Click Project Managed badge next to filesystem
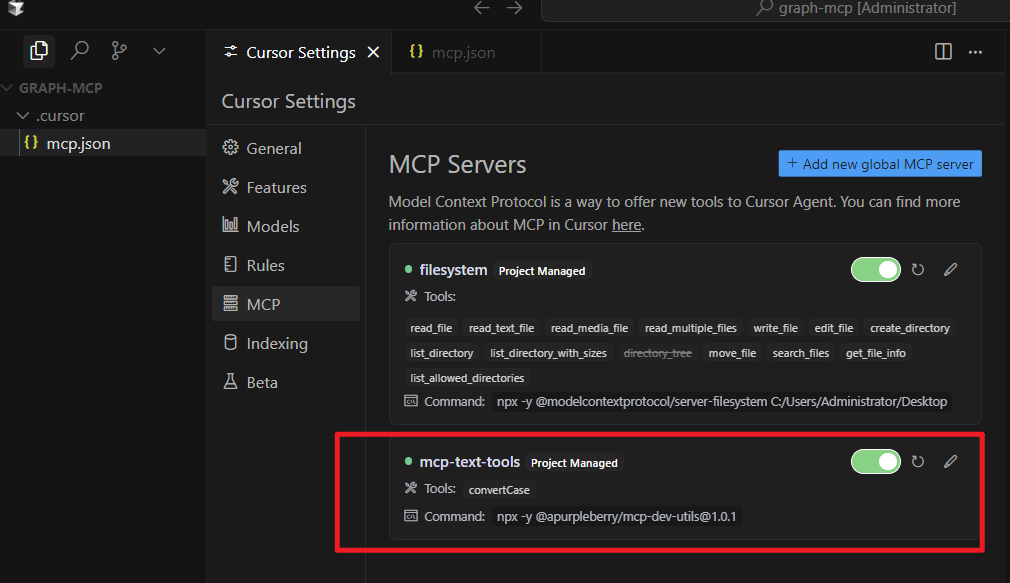 click(542, 271)
